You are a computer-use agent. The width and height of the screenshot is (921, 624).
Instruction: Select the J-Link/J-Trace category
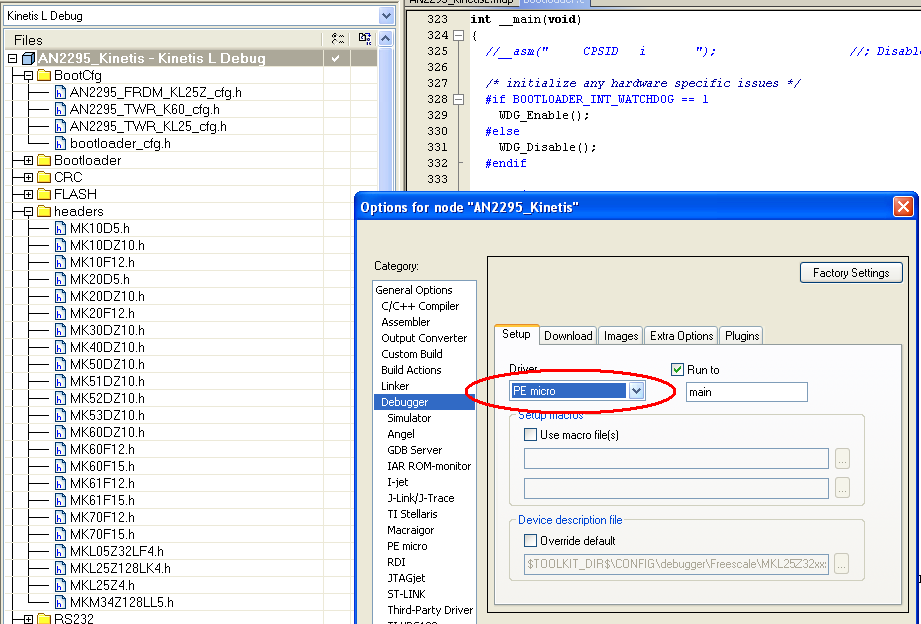[421, 498]
